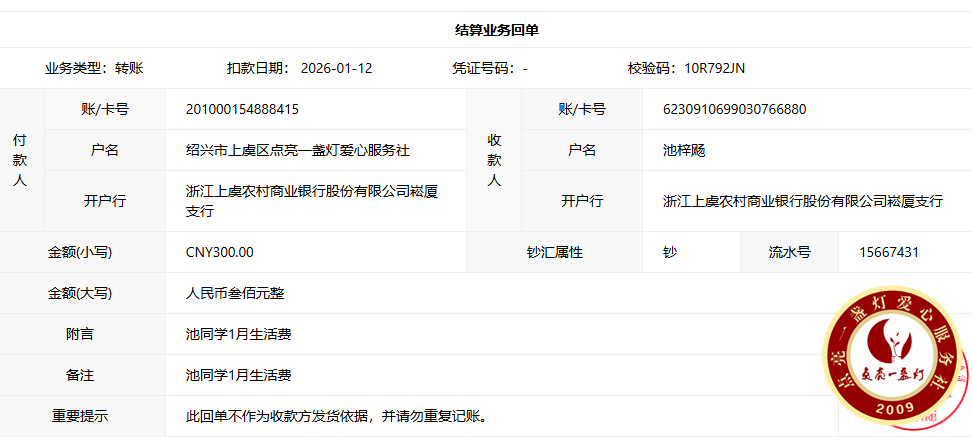Select the payer name 绍兴市上虞区点亮一盏灯爱心服务社
The width and height of the screenshot is (972, 437).
click(x=297, y=150)
